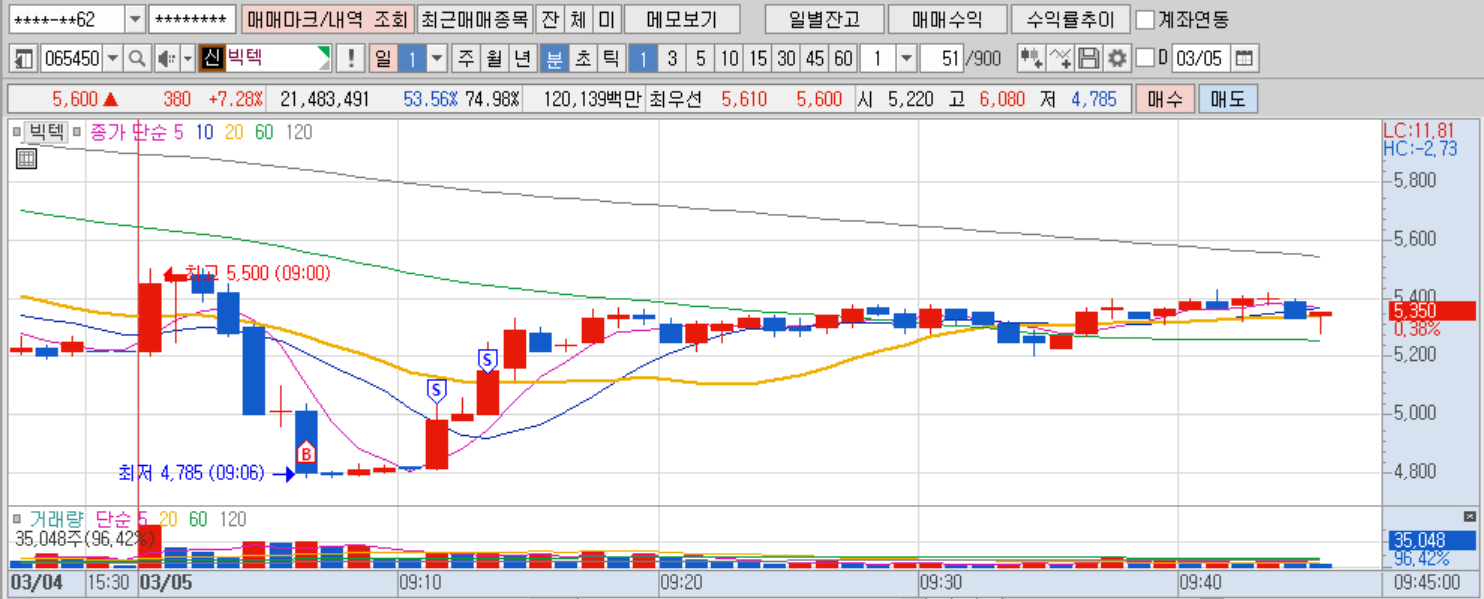1484x599 pixels.
Task: Click the B buy marker on chart
Action: tap(306, 454)
